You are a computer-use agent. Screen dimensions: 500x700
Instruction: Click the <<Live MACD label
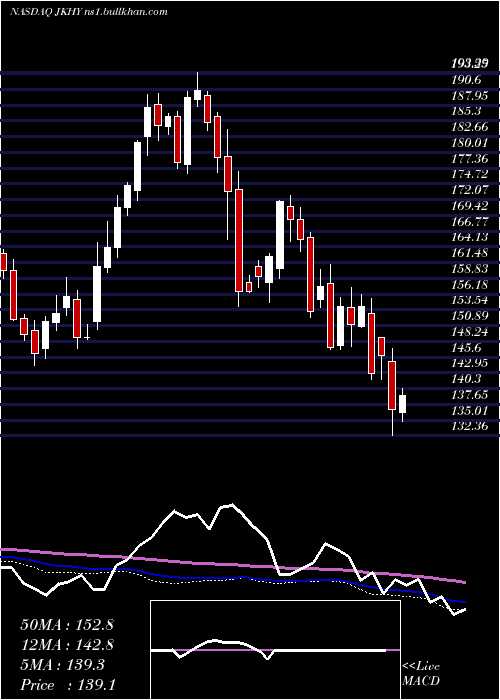pos(421,673)
